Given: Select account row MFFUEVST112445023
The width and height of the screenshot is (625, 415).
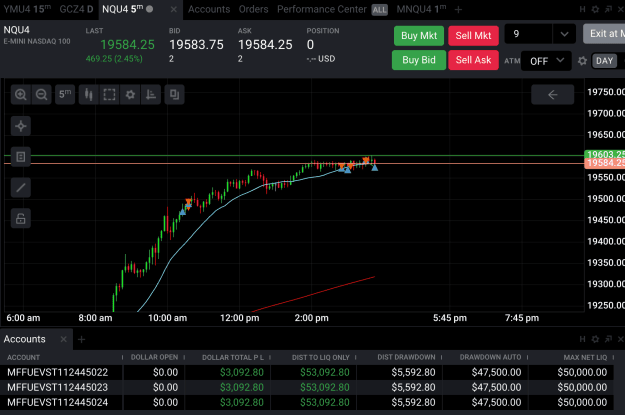Looking at the screenshot, I should [x=307, y=387].
